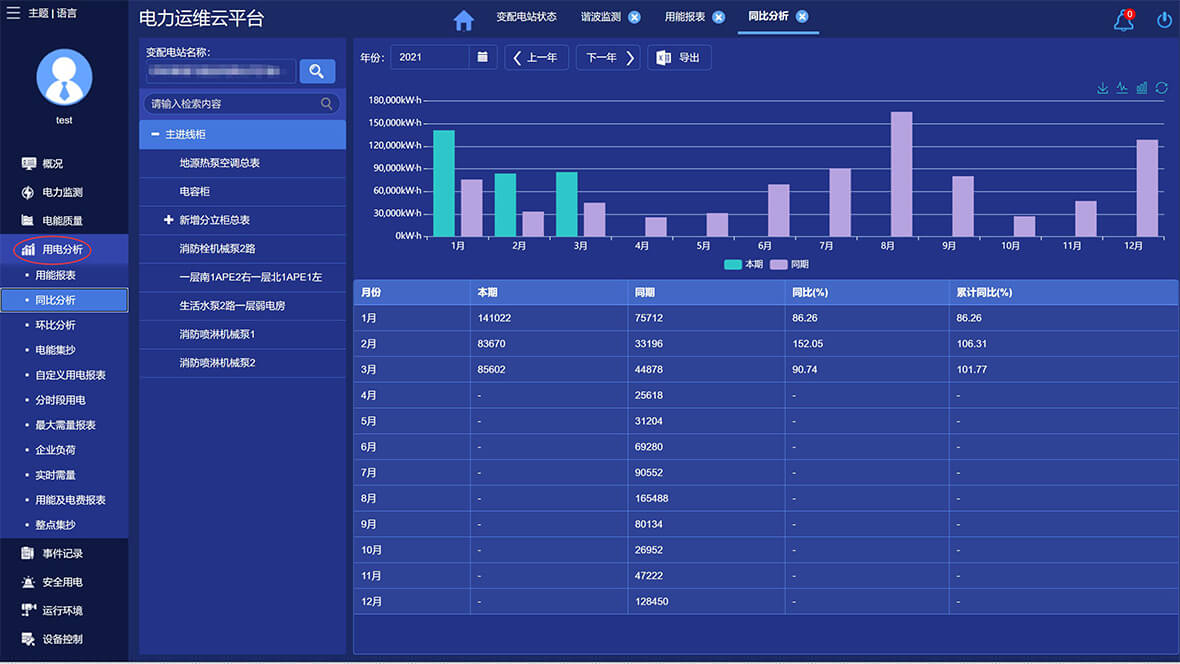Toggle the hamburger sidebar menu
Viewport: 1180px width, 664px height.
pos(13,13)
